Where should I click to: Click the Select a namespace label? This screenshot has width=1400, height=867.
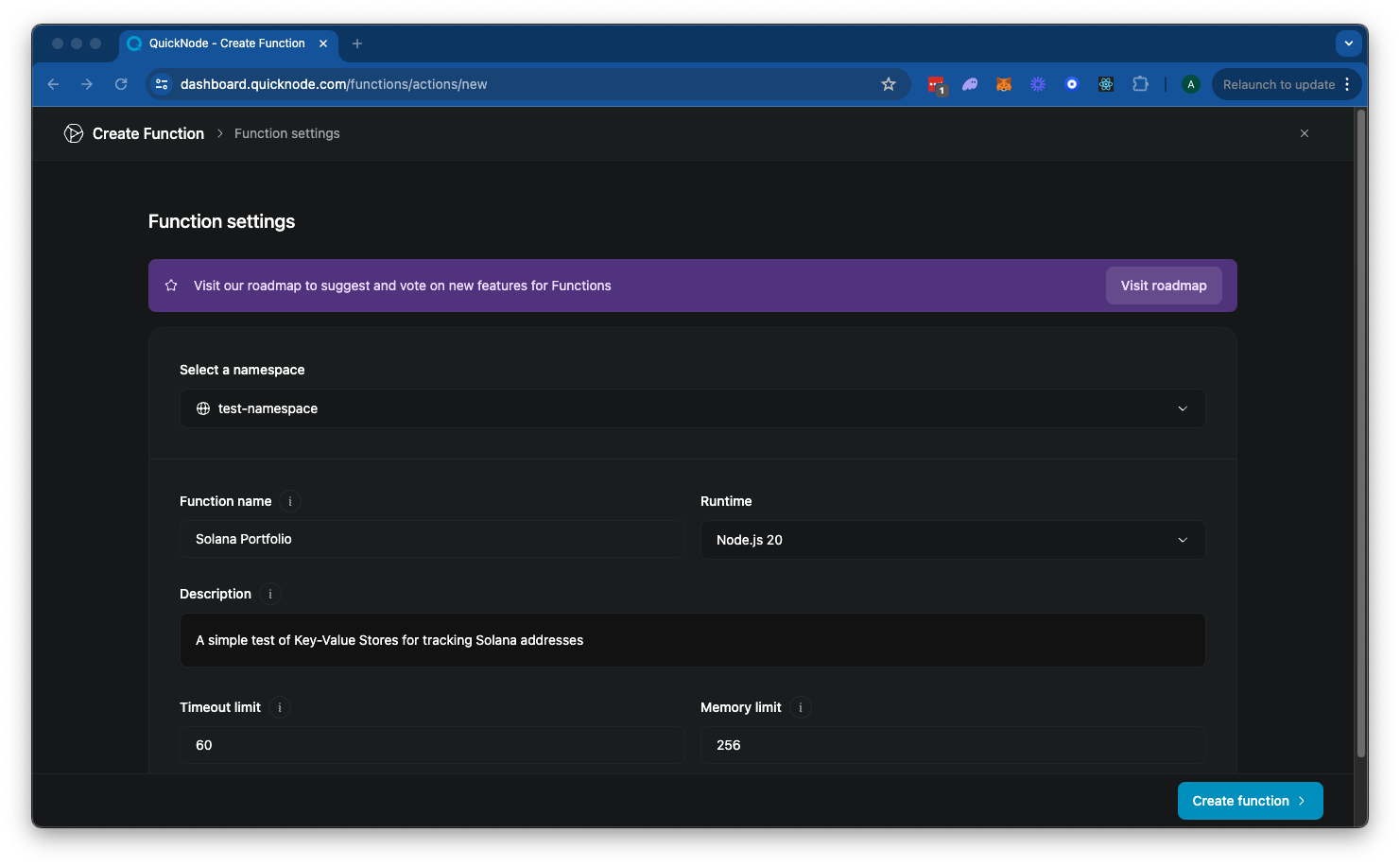tap(242, 370)
